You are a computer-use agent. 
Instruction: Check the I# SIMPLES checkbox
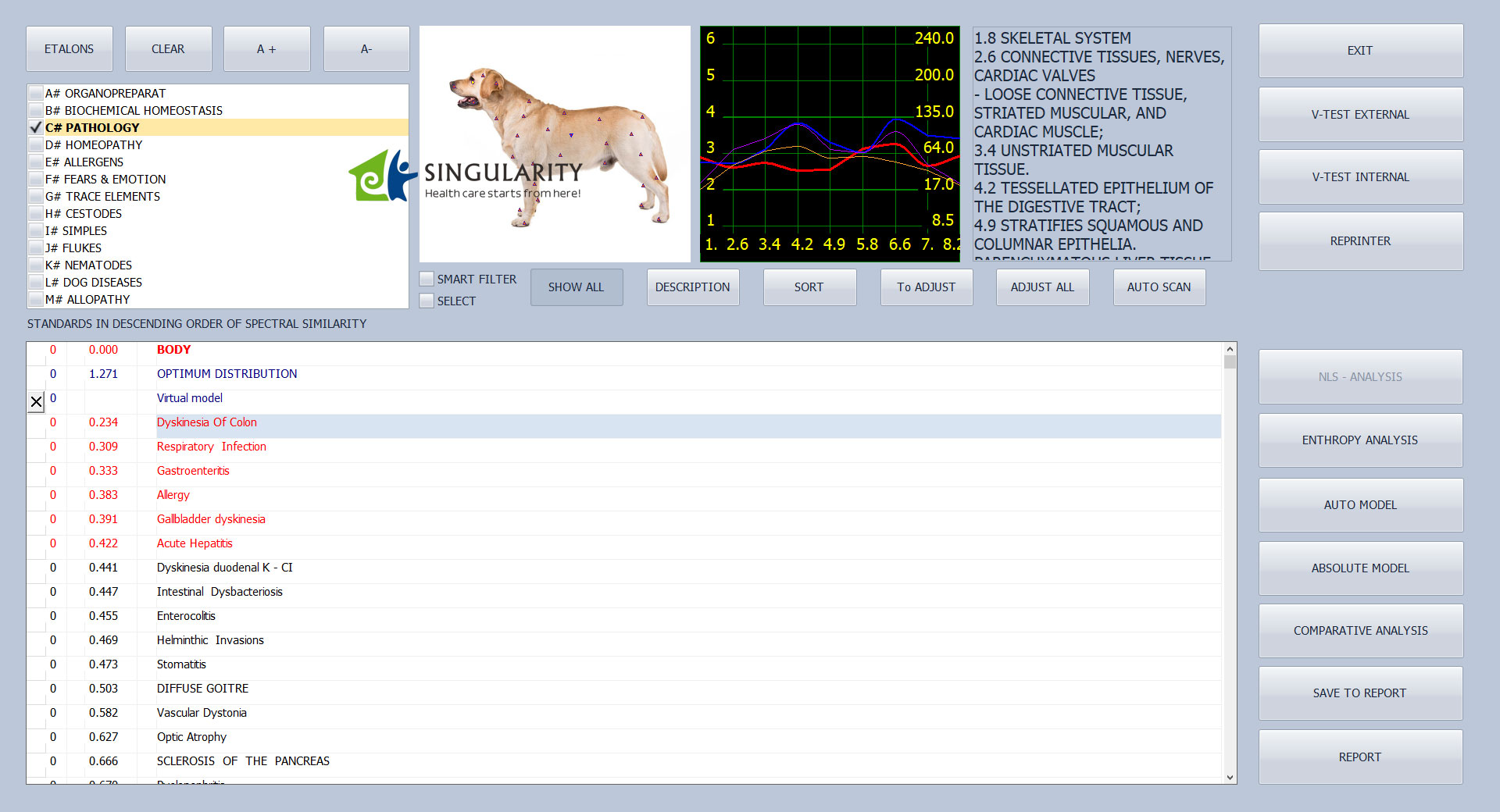click(x=36, y=230)
